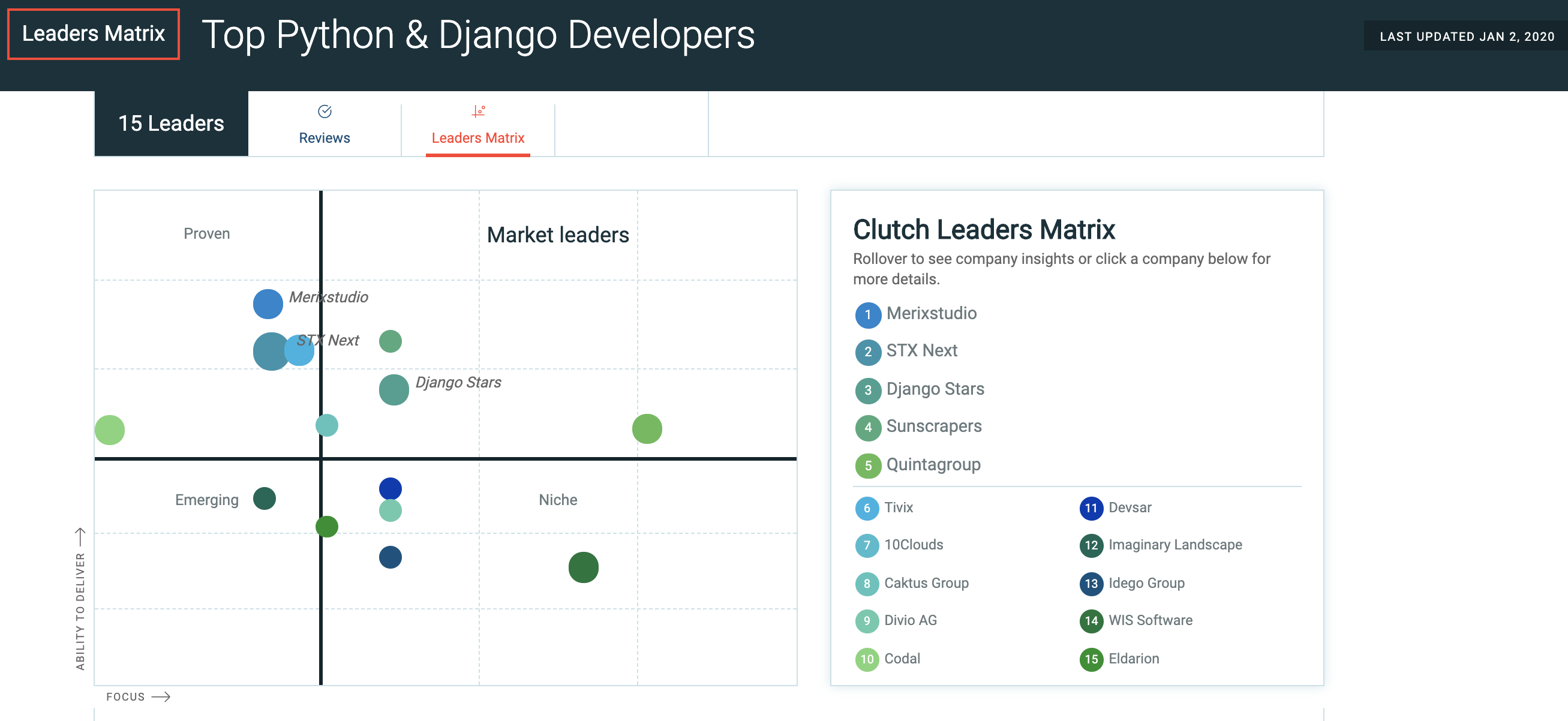Open the Tivix company link

[899, 507]
